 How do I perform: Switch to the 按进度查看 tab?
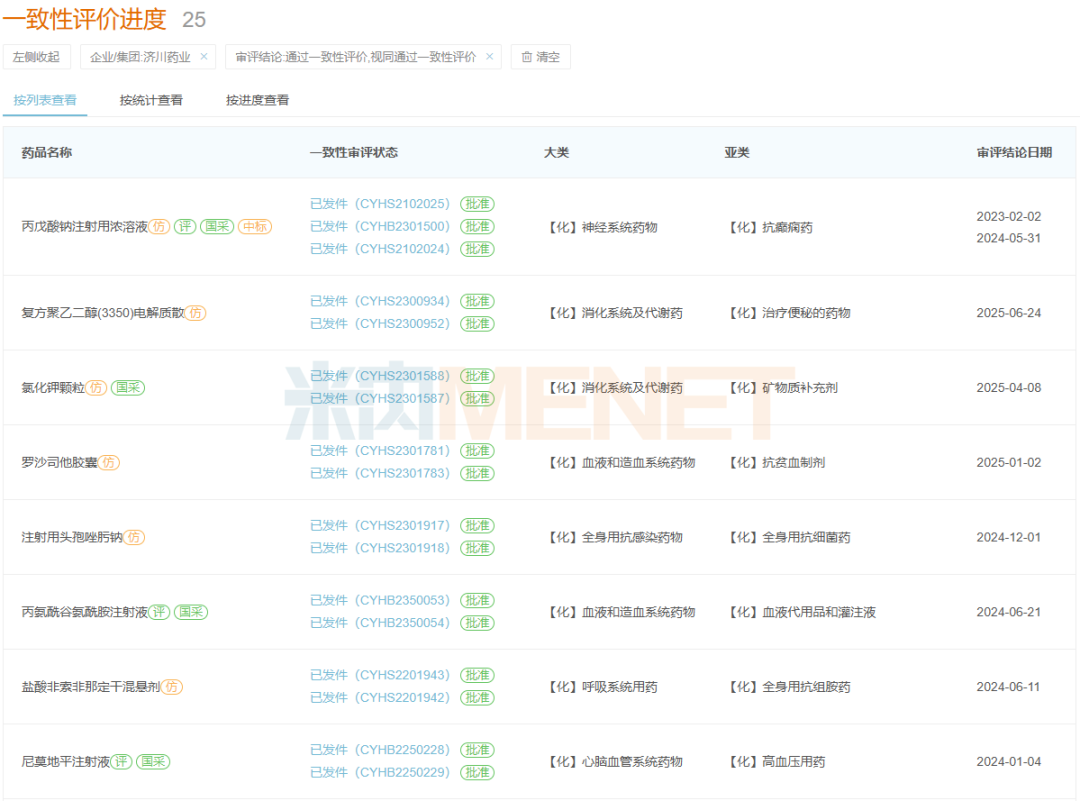[x=257, y=100]
